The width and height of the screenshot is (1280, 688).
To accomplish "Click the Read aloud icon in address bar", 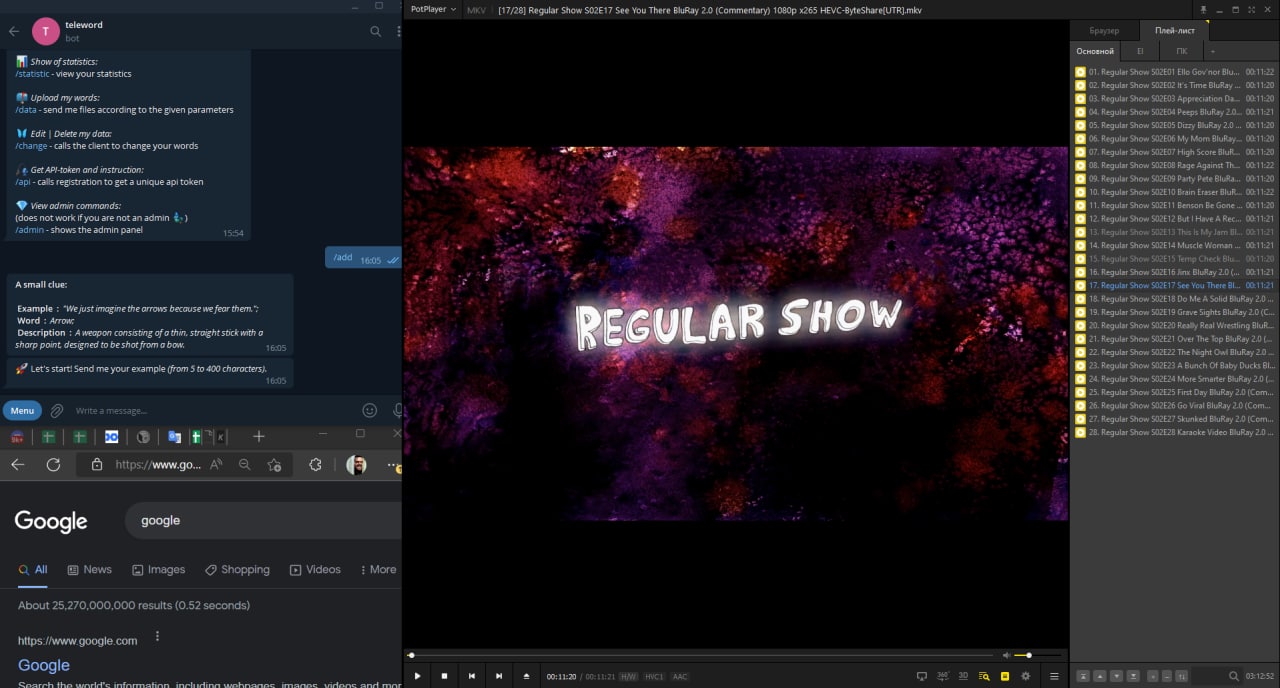I will click(x=217, y=465).
